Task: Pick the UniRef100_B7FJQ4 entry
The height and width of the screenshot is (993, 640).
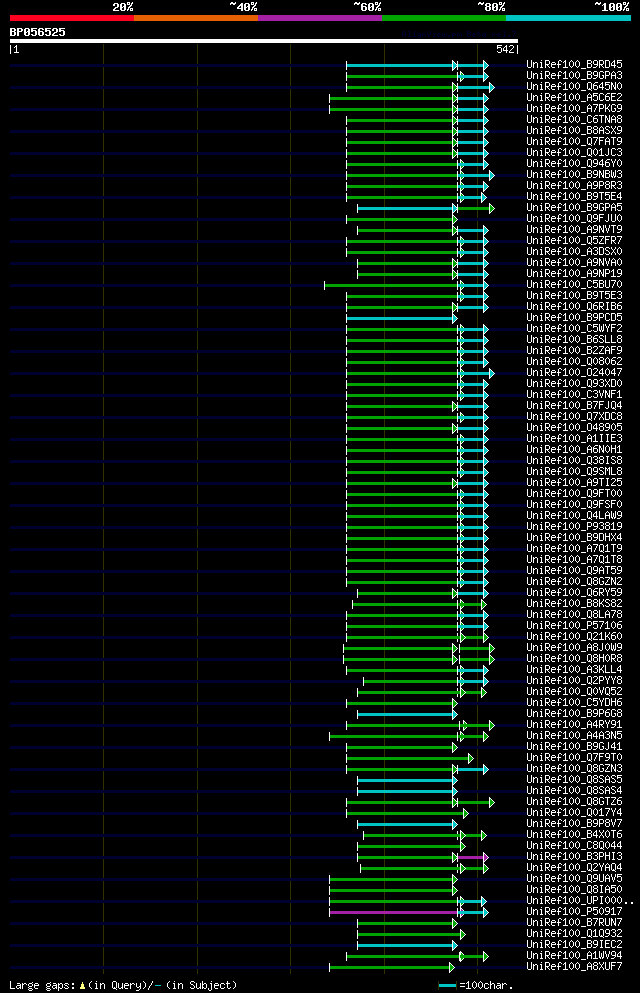Action: (x=574, y=405)
